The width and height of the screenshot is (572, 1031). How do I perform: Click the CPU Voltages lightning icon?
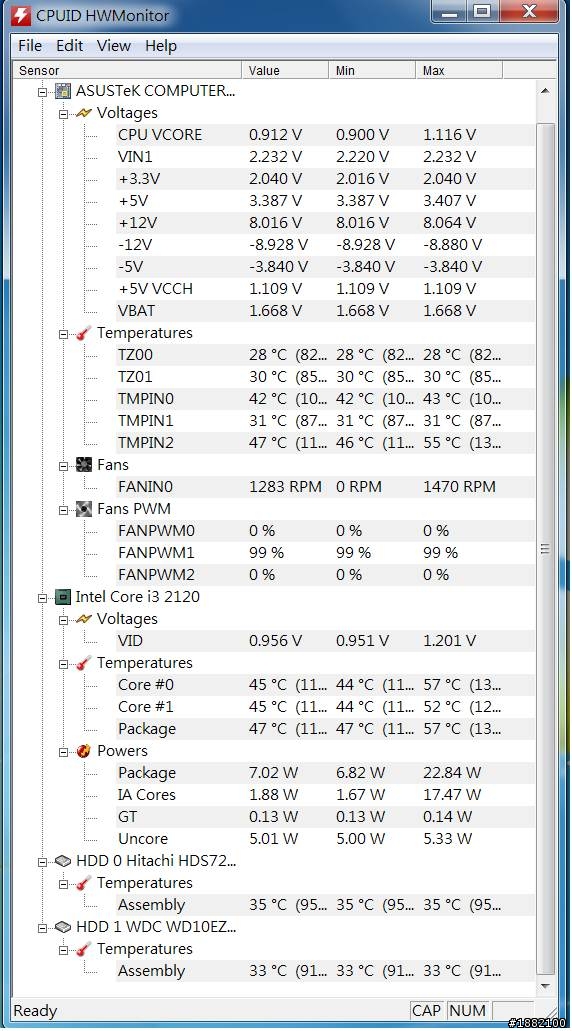83,619
